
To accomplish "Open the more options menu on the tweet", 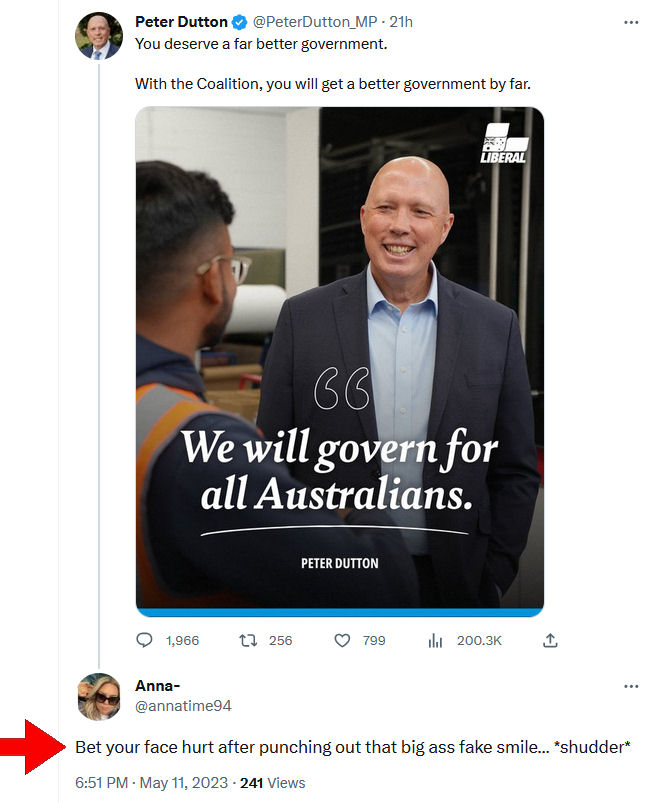I will coord(631,20).
